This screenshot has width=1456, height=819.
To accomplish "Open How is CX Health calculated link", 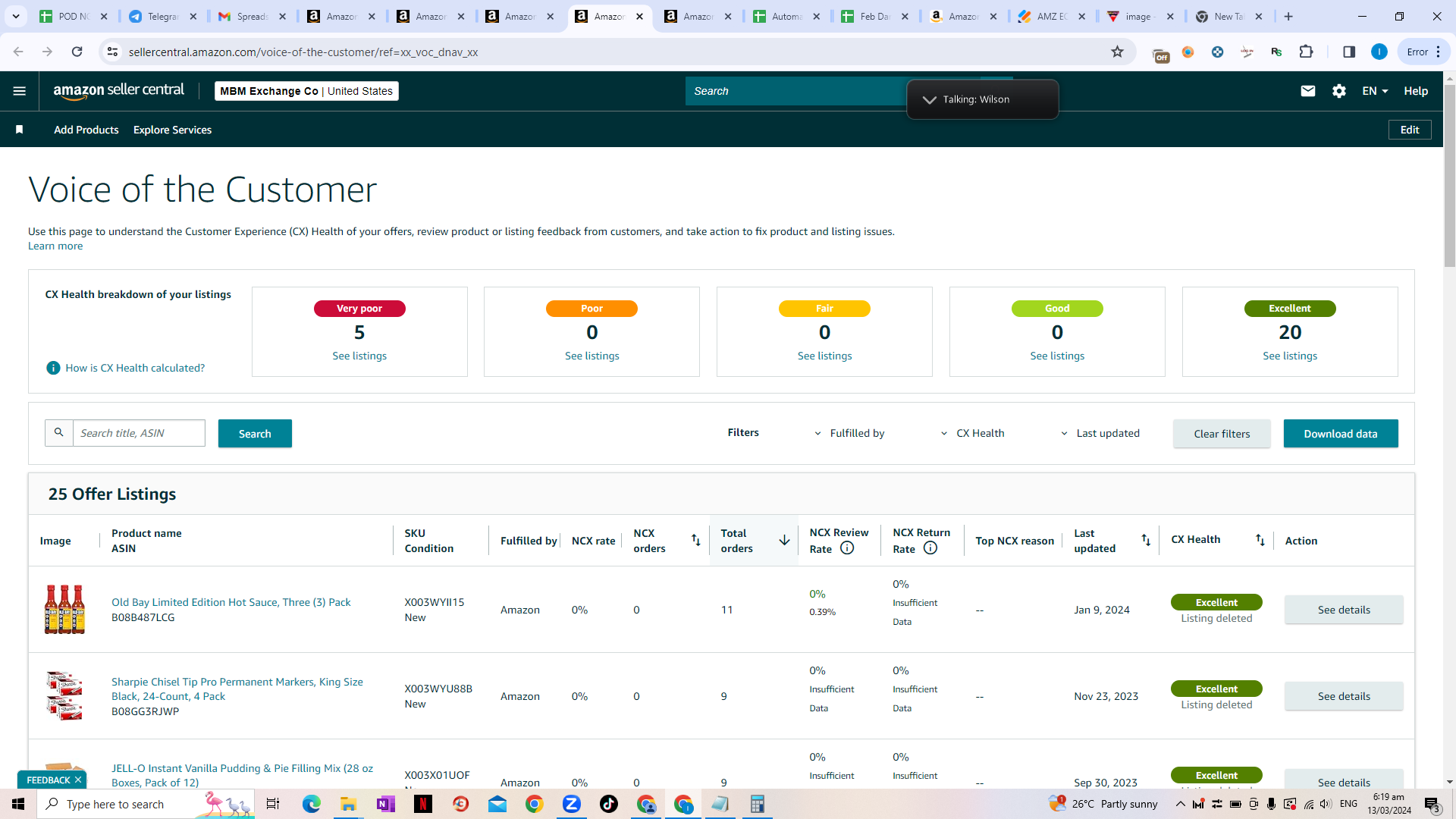I will pos(135,368).
